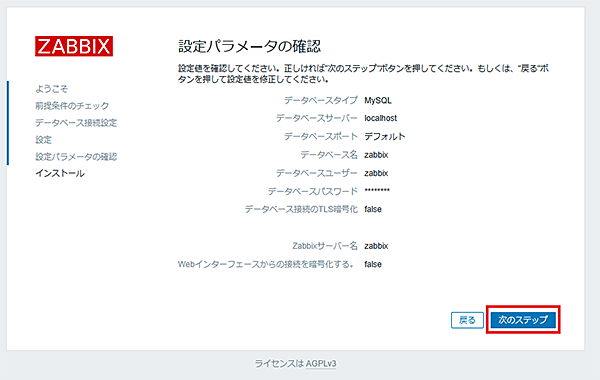Click the zabbix value beside データベース名
The height and width of the screenshot is (380, 600).
tap(376, 155)
